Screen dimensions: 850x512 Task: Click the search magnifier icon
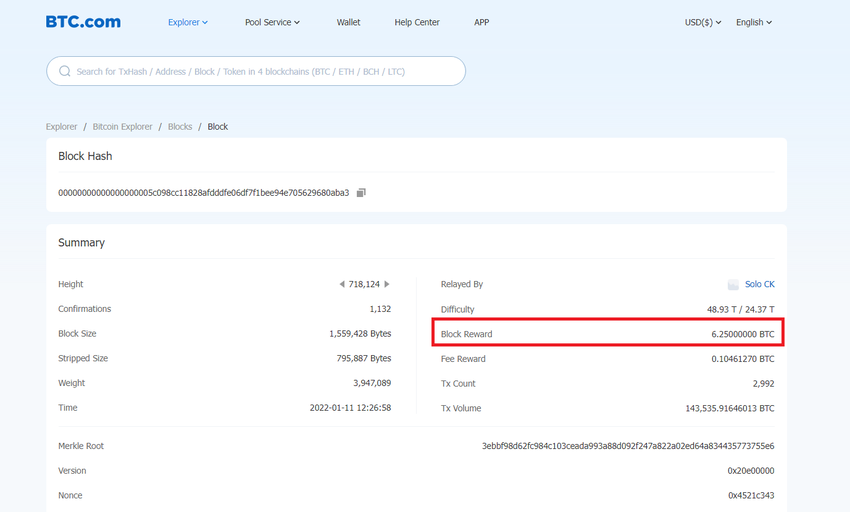pos(65,72)
